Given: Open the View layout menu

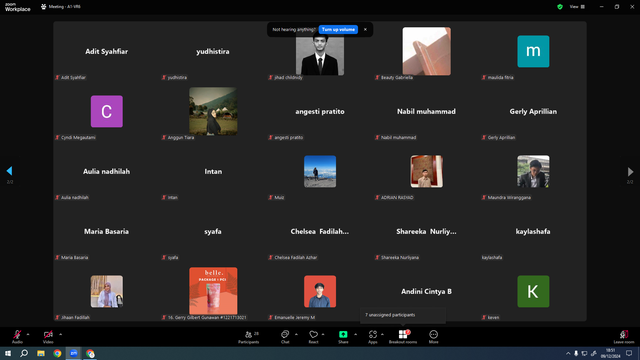Looking at the screenshot, I should pyautogui.click(x=577, y=7).
